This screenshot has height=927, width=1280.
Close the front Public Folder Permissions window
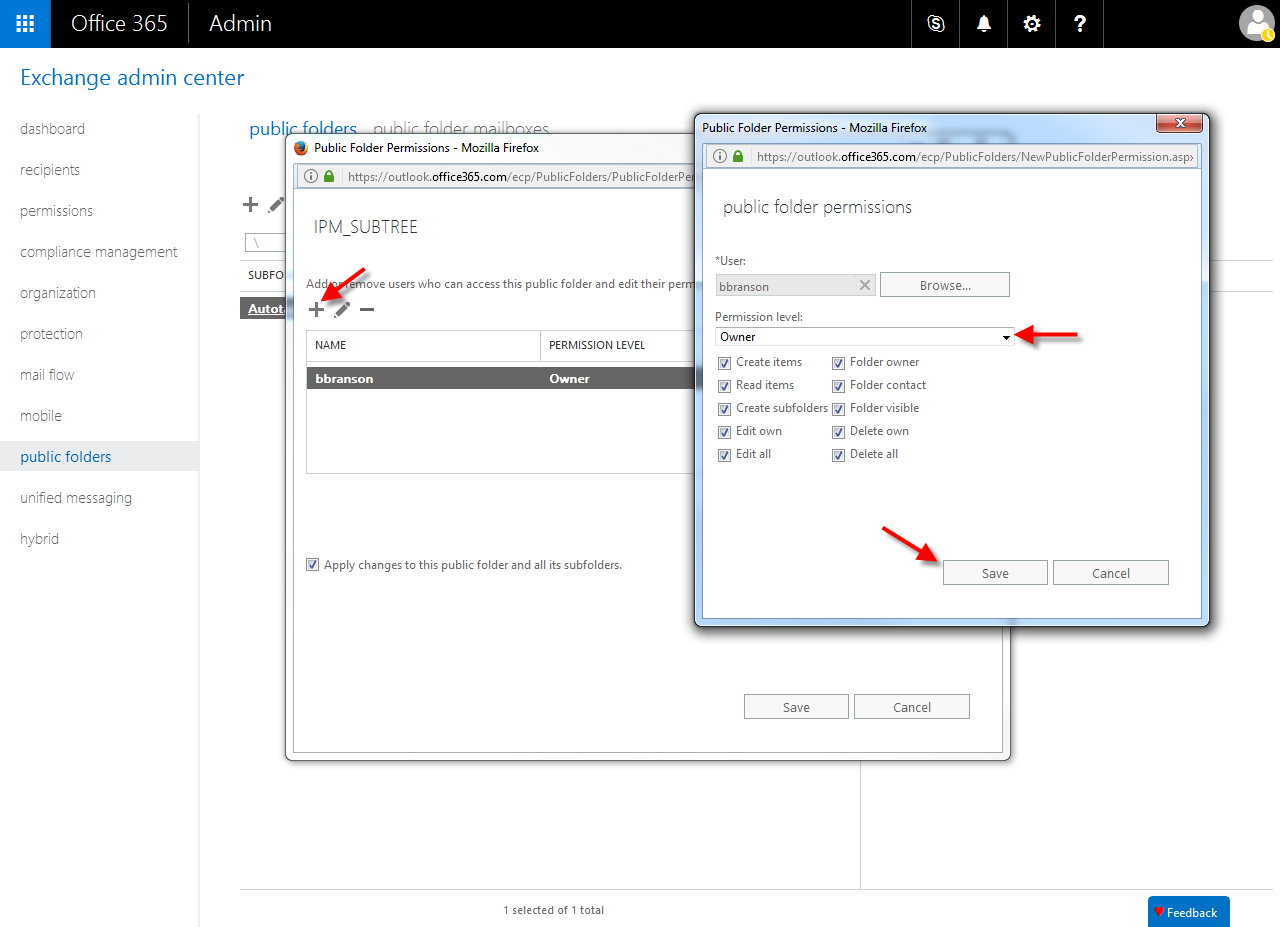1179,123
